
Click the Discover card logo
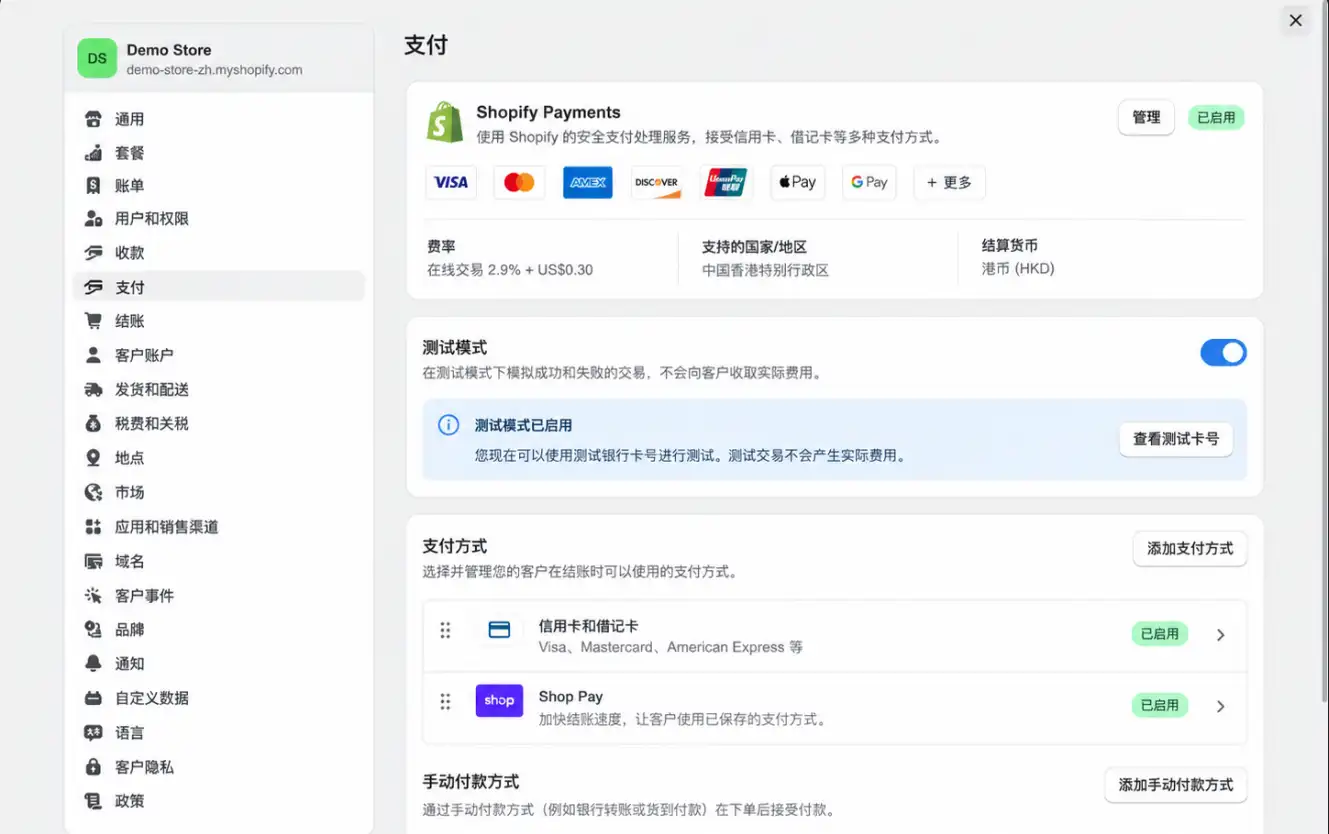coord(657,182)
